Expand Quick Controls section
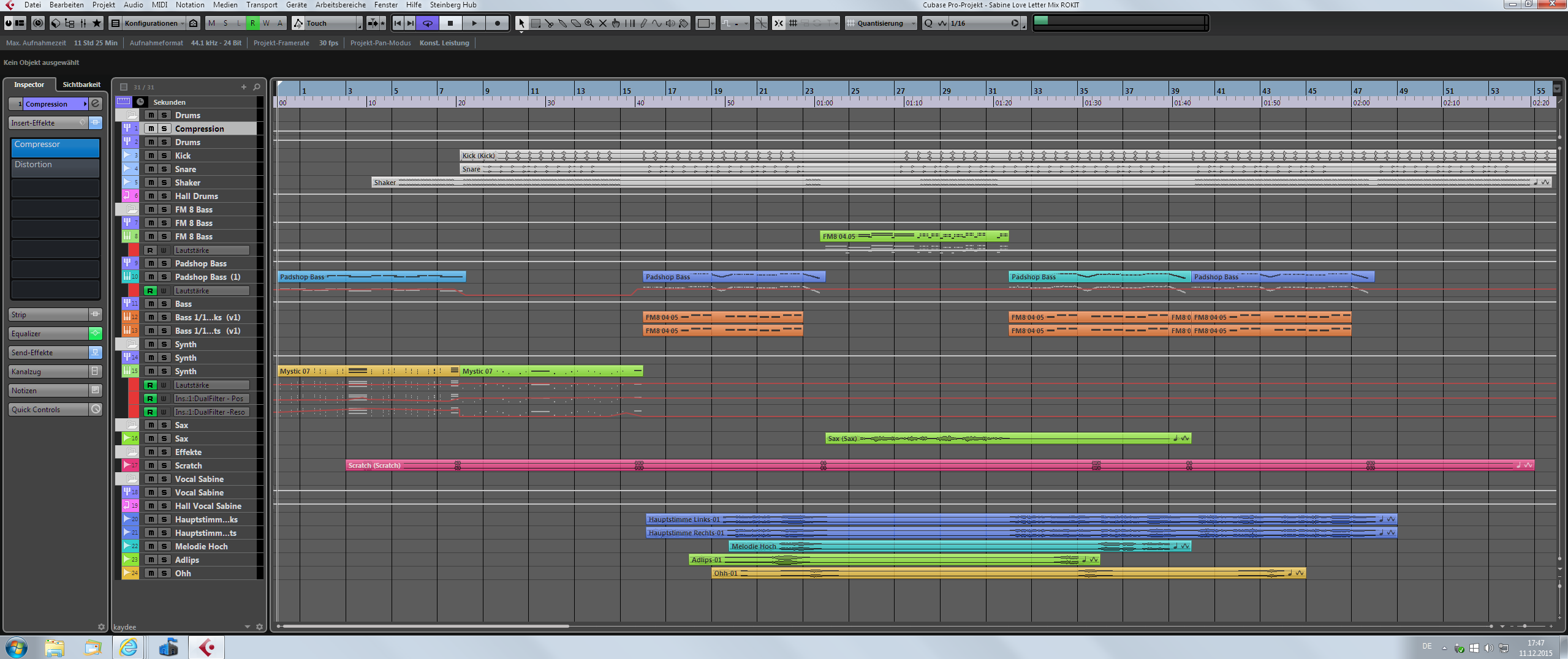The height and width of the screenshot is (659, 1568). coord(49,409)
